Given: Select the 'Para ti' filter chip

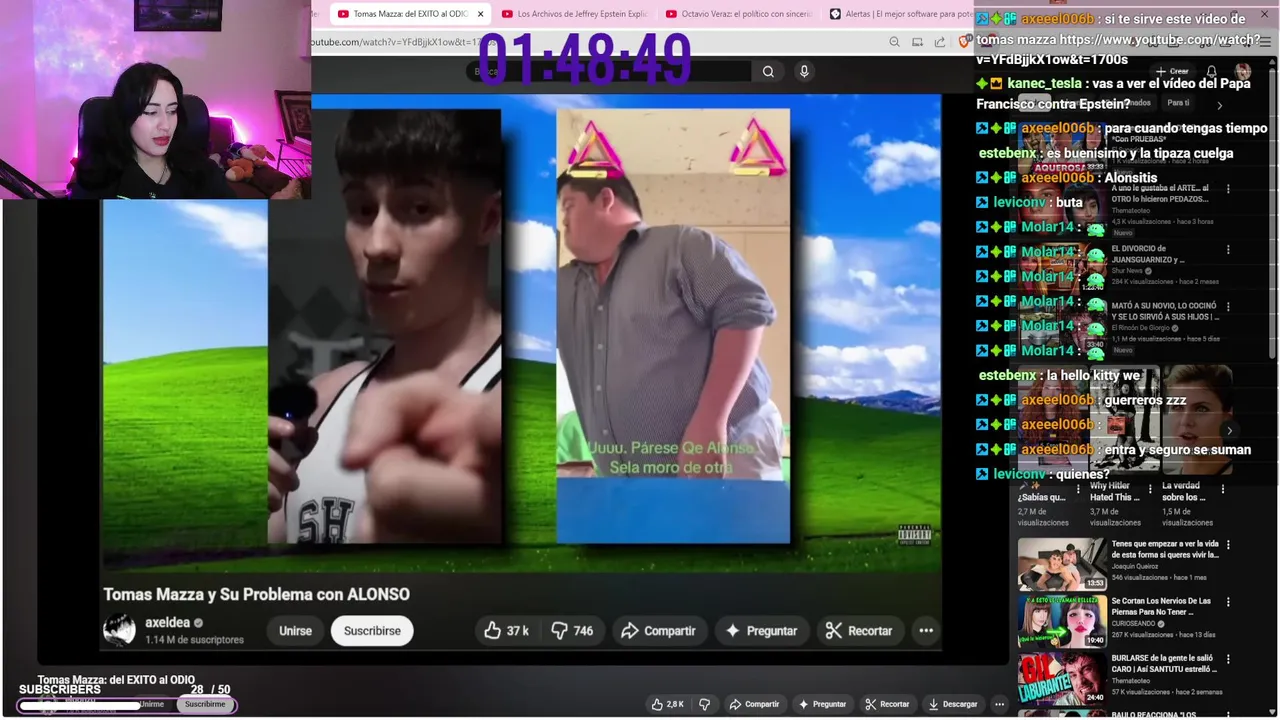Looking at the screenshot, I should 1178,102.
